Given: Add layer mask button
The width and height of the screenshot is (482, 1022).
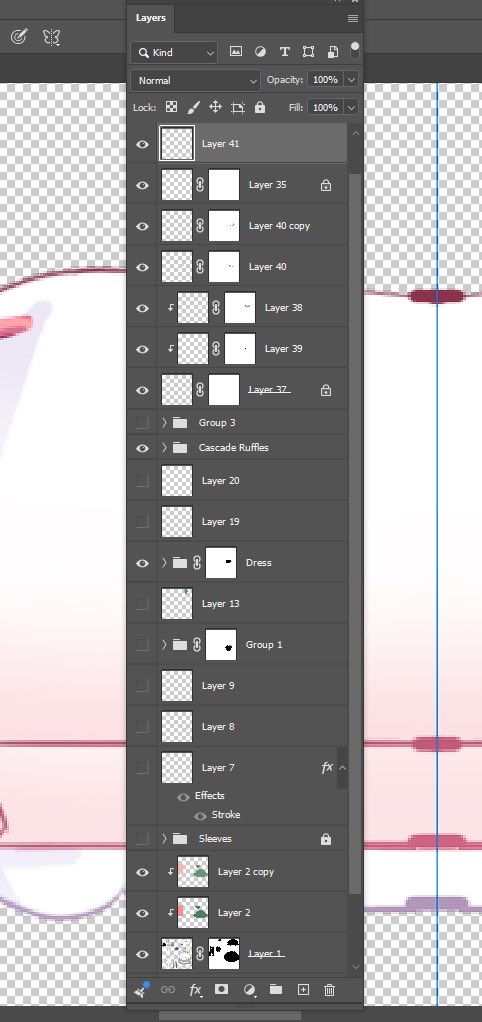Looking at the screenshot, I should click(221, 989).
